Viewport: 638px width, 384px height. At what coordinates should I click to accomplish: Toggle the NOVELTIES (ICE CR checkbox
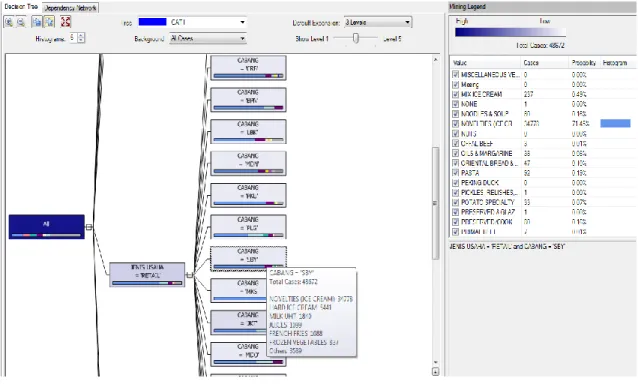click(455, 124)
